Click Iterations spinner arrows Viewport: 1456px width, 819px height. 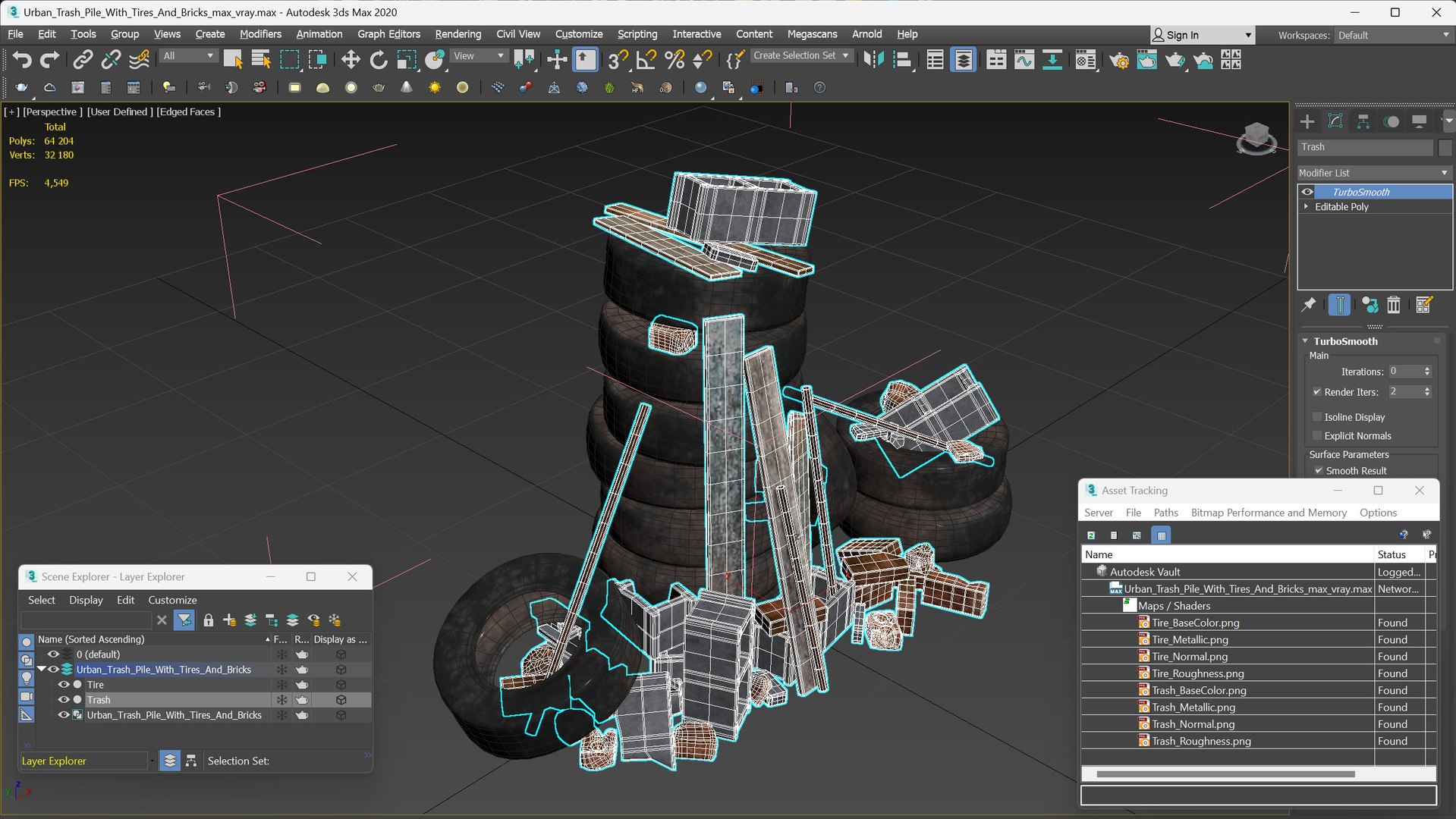pos(1427,372)
